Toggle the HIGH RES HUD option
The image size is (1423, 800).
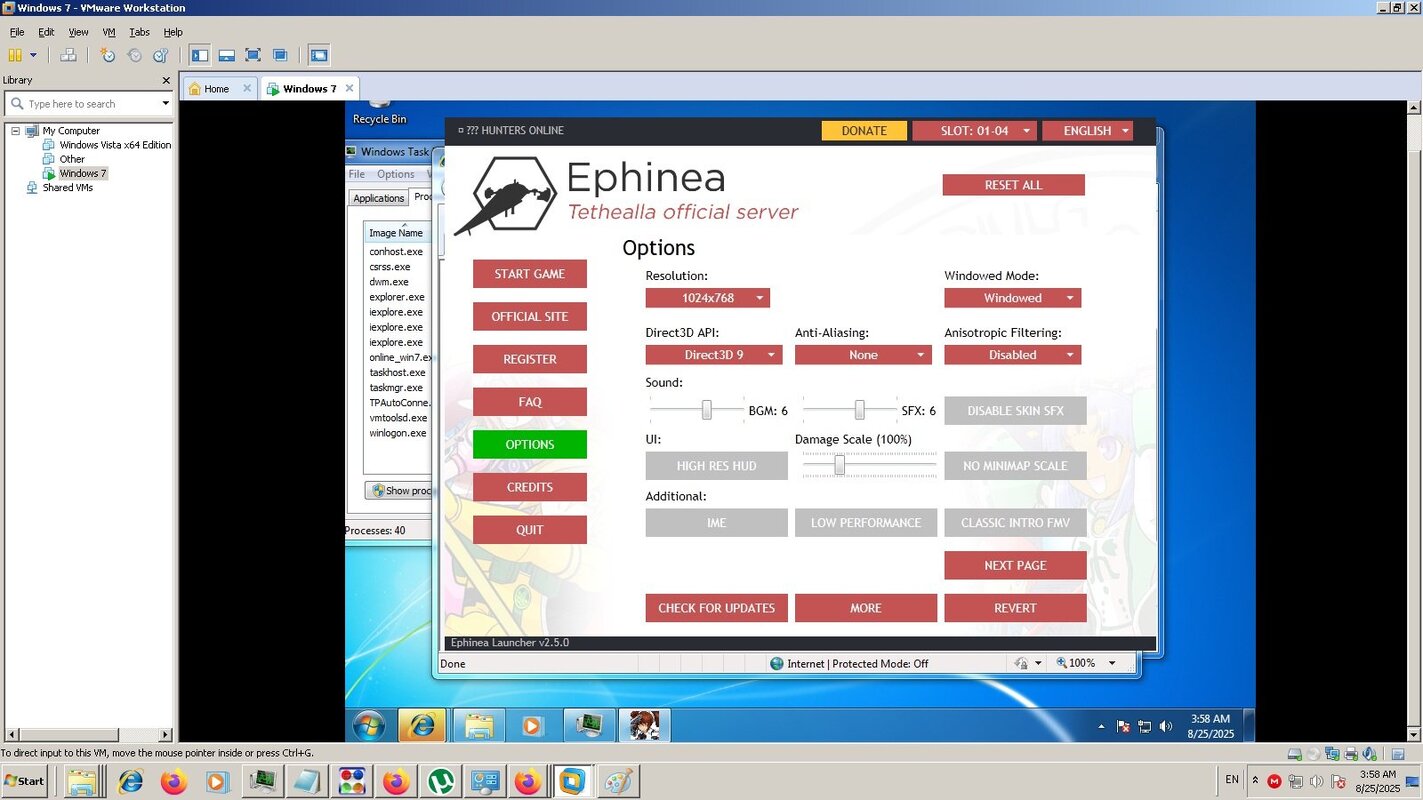point(716,466)
